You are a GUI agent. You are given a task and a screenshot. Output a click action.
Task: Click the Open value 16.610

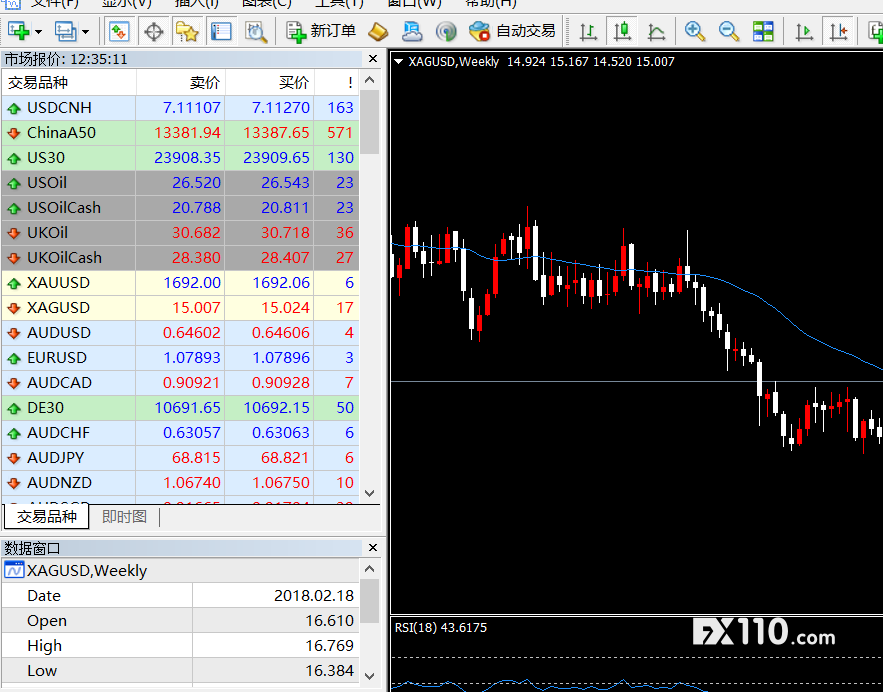pyautogui.click(x=329, y=620)
